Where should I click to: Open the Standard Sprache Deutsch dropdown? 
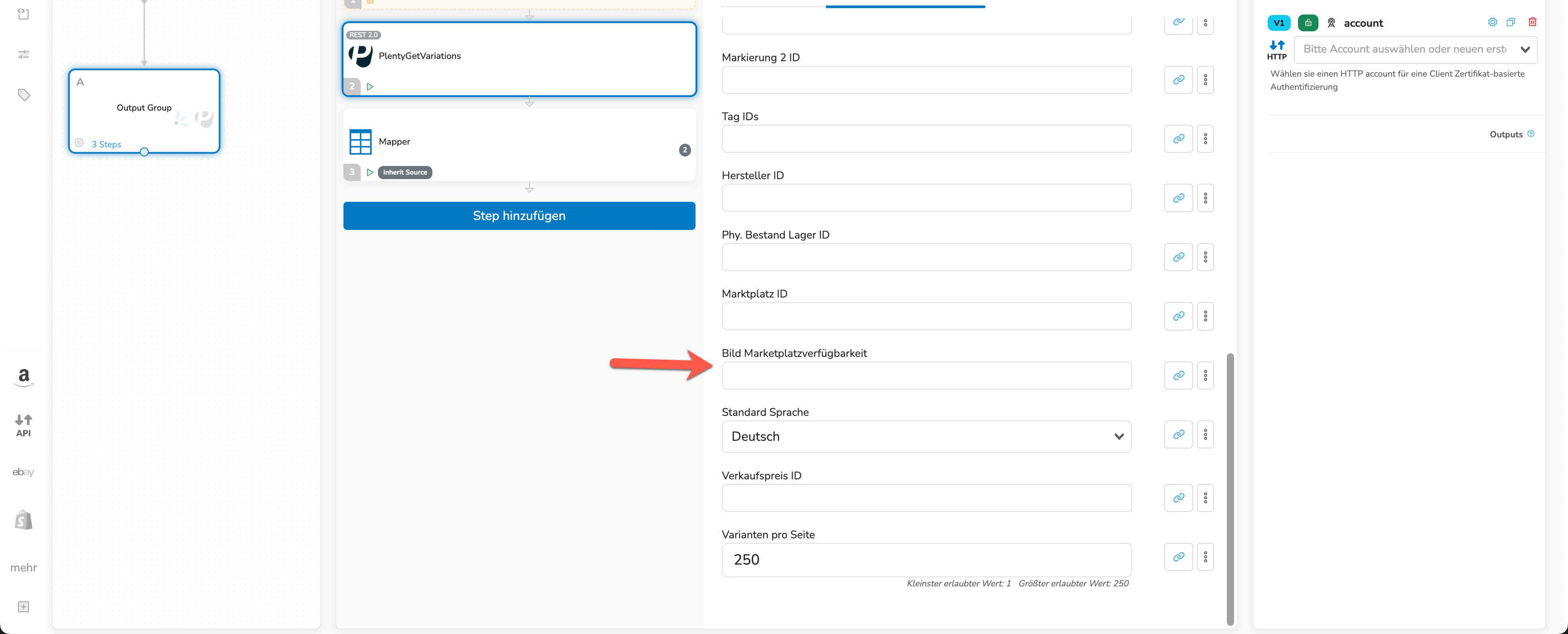(926, 437)
